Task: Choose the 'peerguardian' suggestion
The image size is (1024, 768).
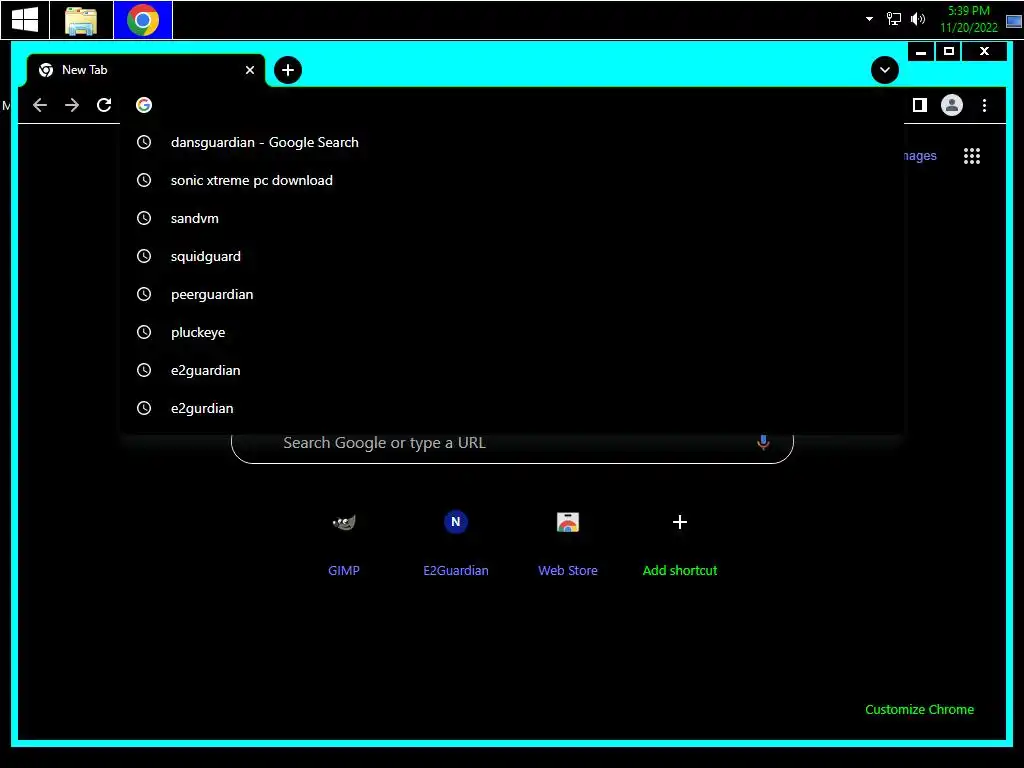Action: (512, 295)
